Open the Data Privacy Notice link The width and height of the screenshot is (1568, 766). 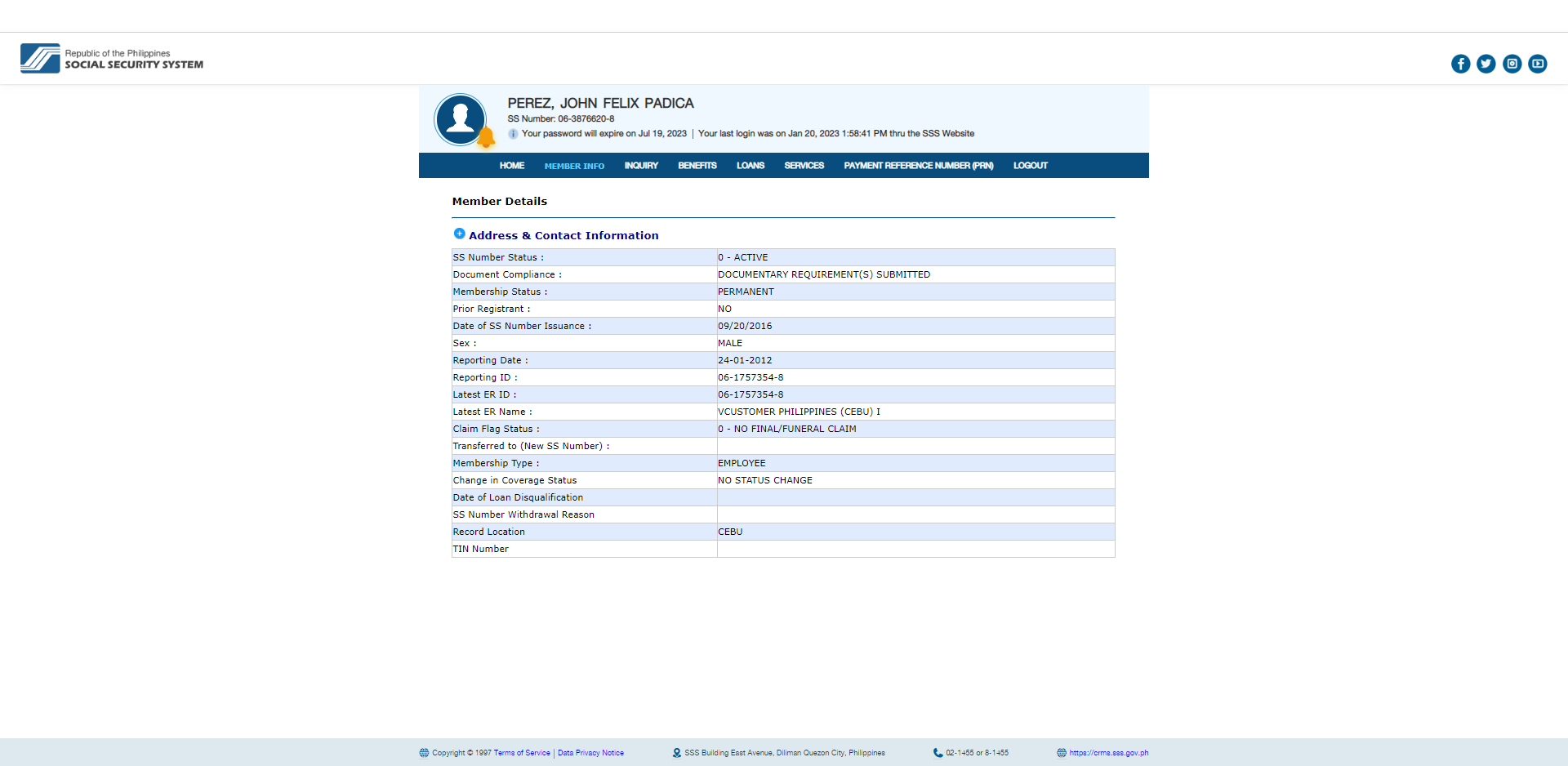click(590, 753)
